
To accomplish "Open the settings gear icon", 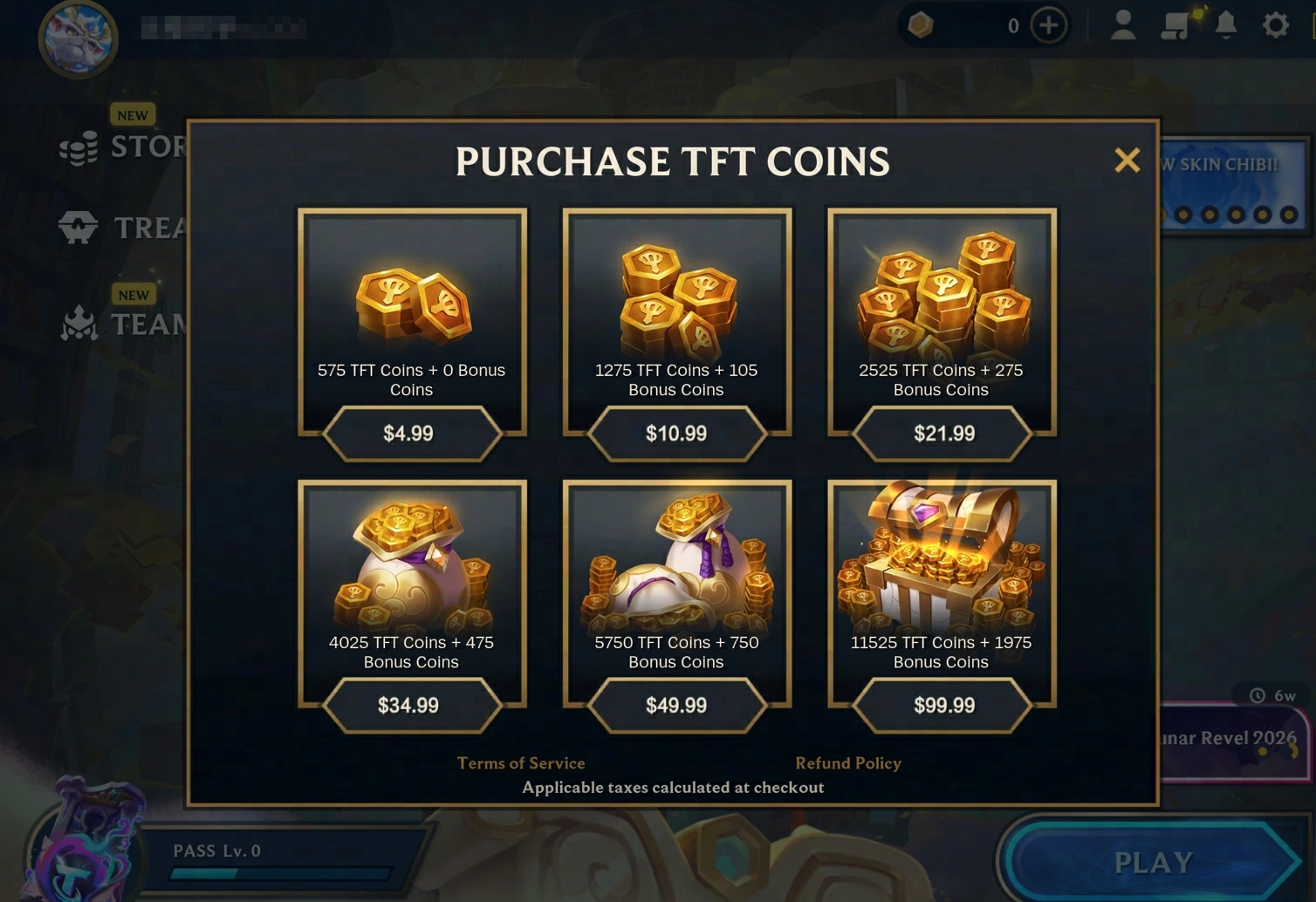I will coord(1276,24).
